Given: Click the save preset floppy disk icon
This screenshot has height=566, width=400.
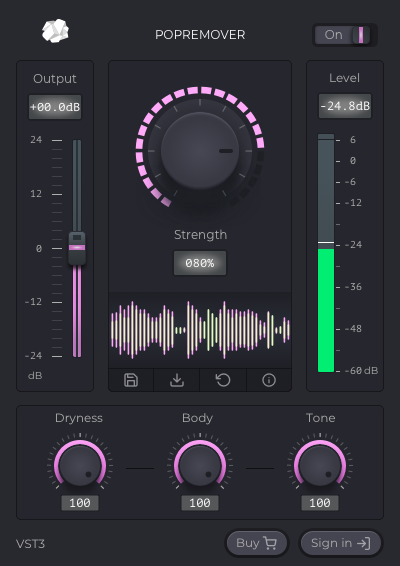Looking at the screenshot, I should pos(131,380).
